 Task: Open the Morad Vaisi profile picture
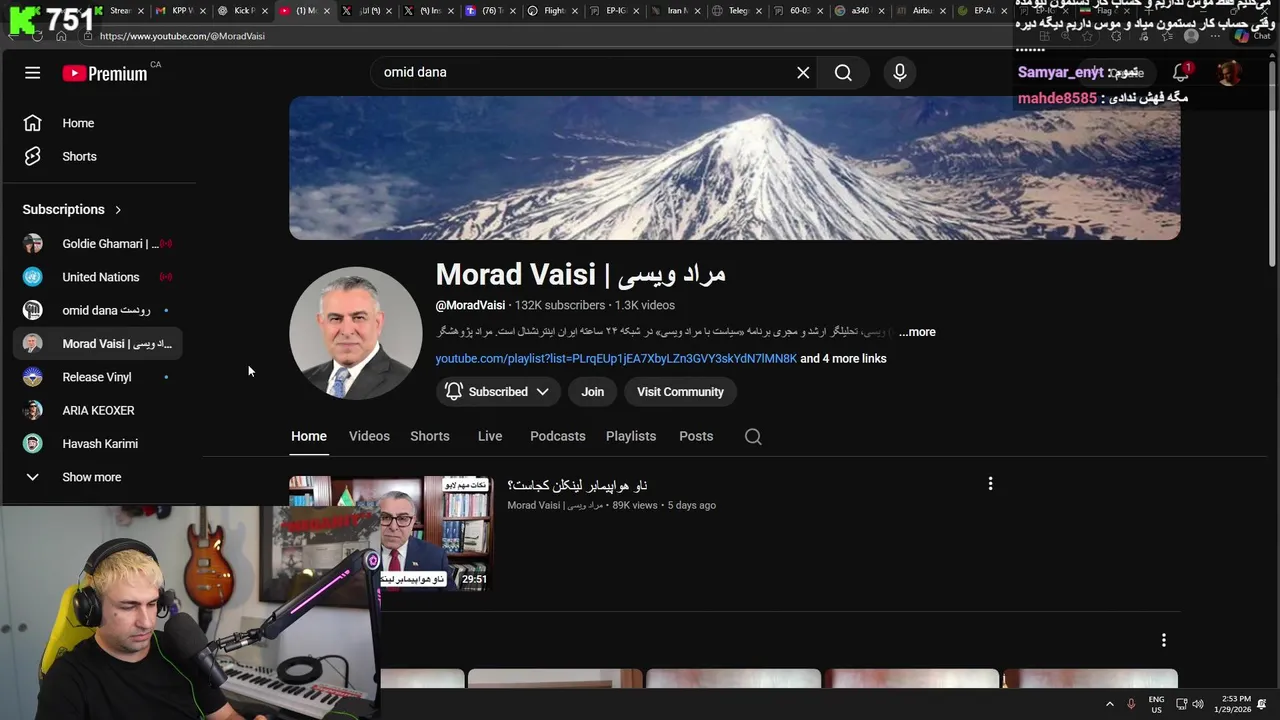[x=356, y=333]
